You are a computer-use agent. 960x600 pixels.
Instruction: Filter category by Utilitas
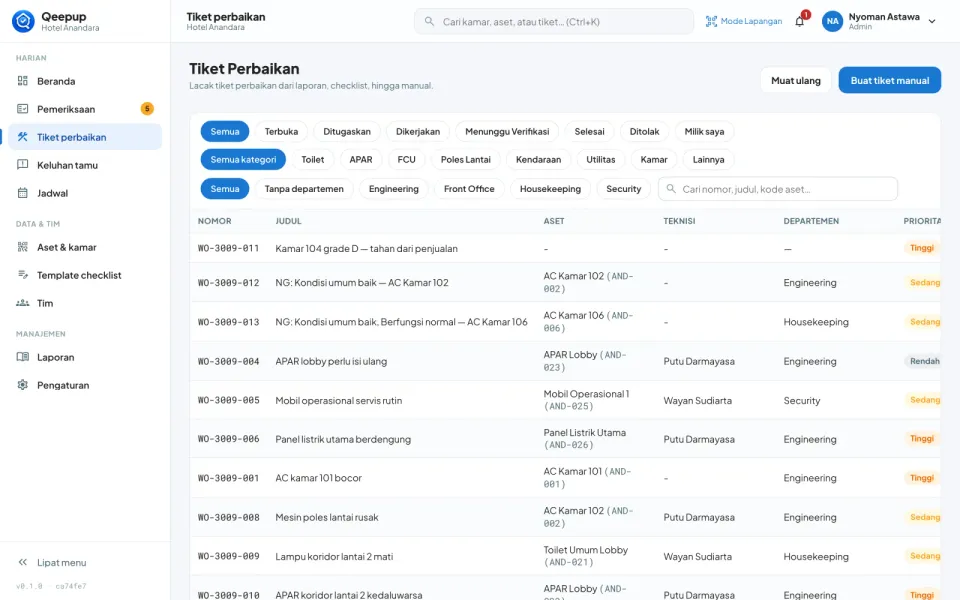[601, 159]
